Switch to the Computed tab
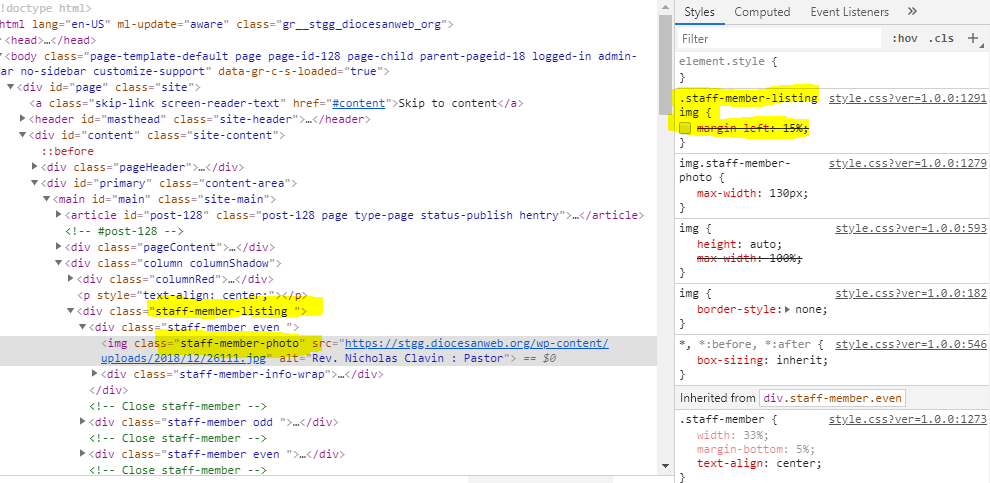 (762, 12)
